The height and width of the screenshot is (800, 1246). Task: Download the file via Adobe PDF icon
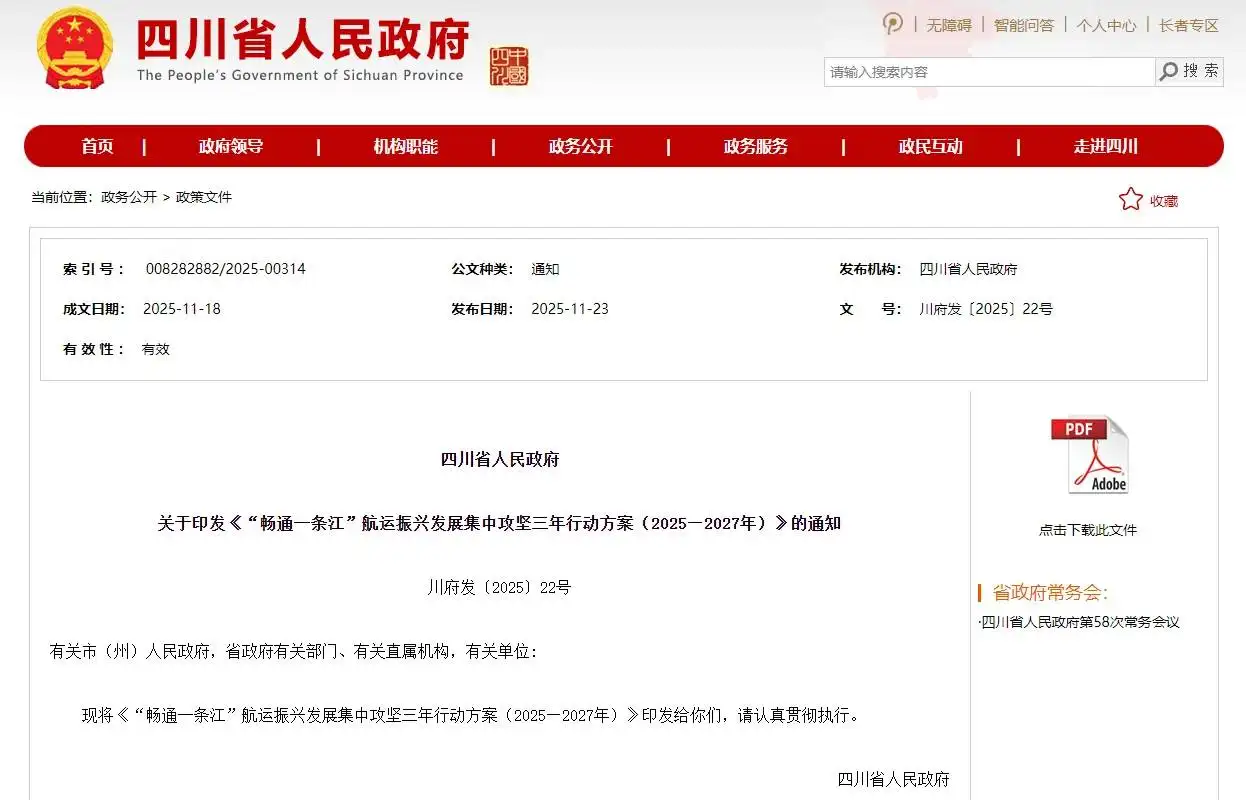tap(1088, 455)
